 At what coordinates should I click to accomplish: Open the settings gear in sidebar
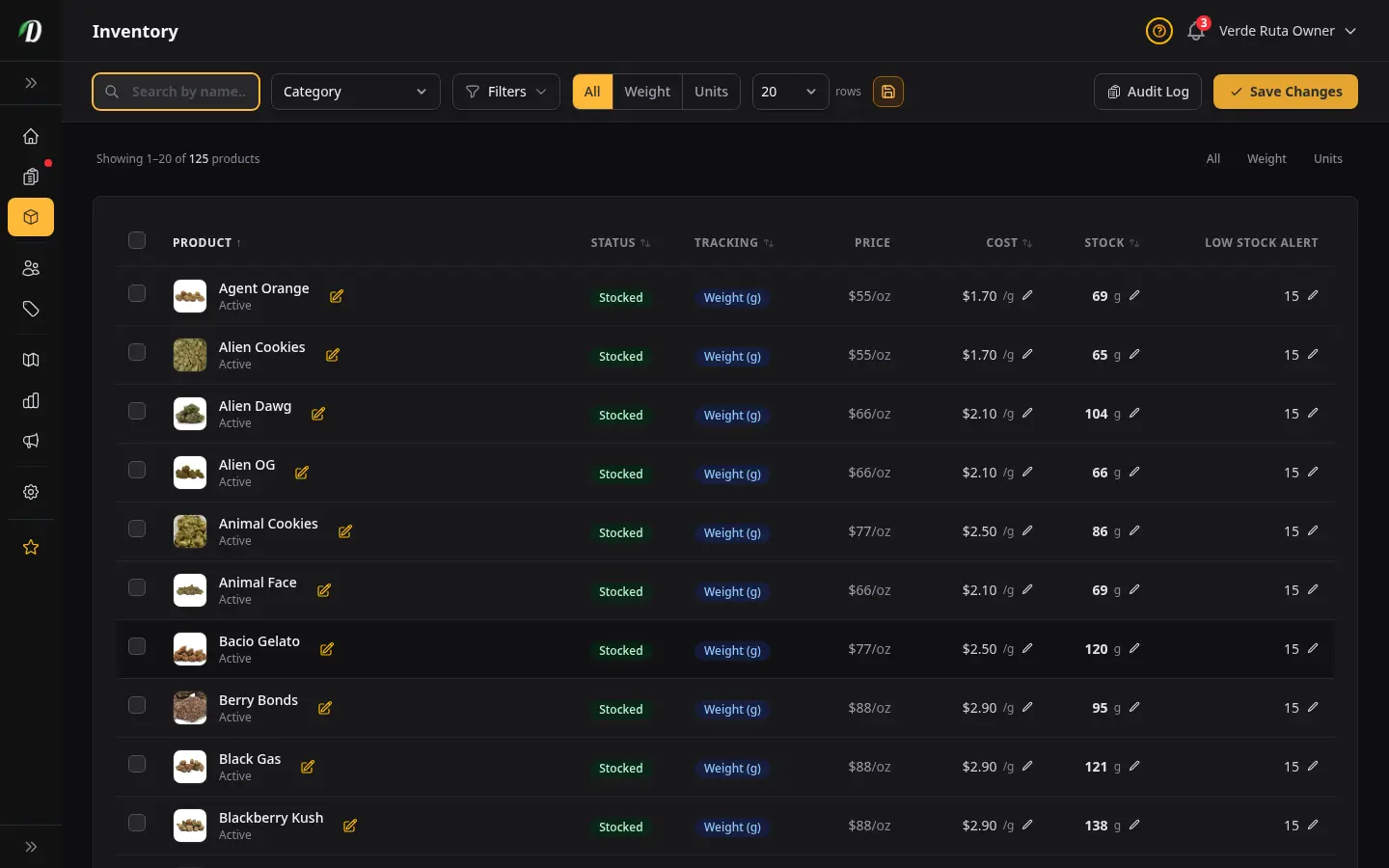pos(31,492)
